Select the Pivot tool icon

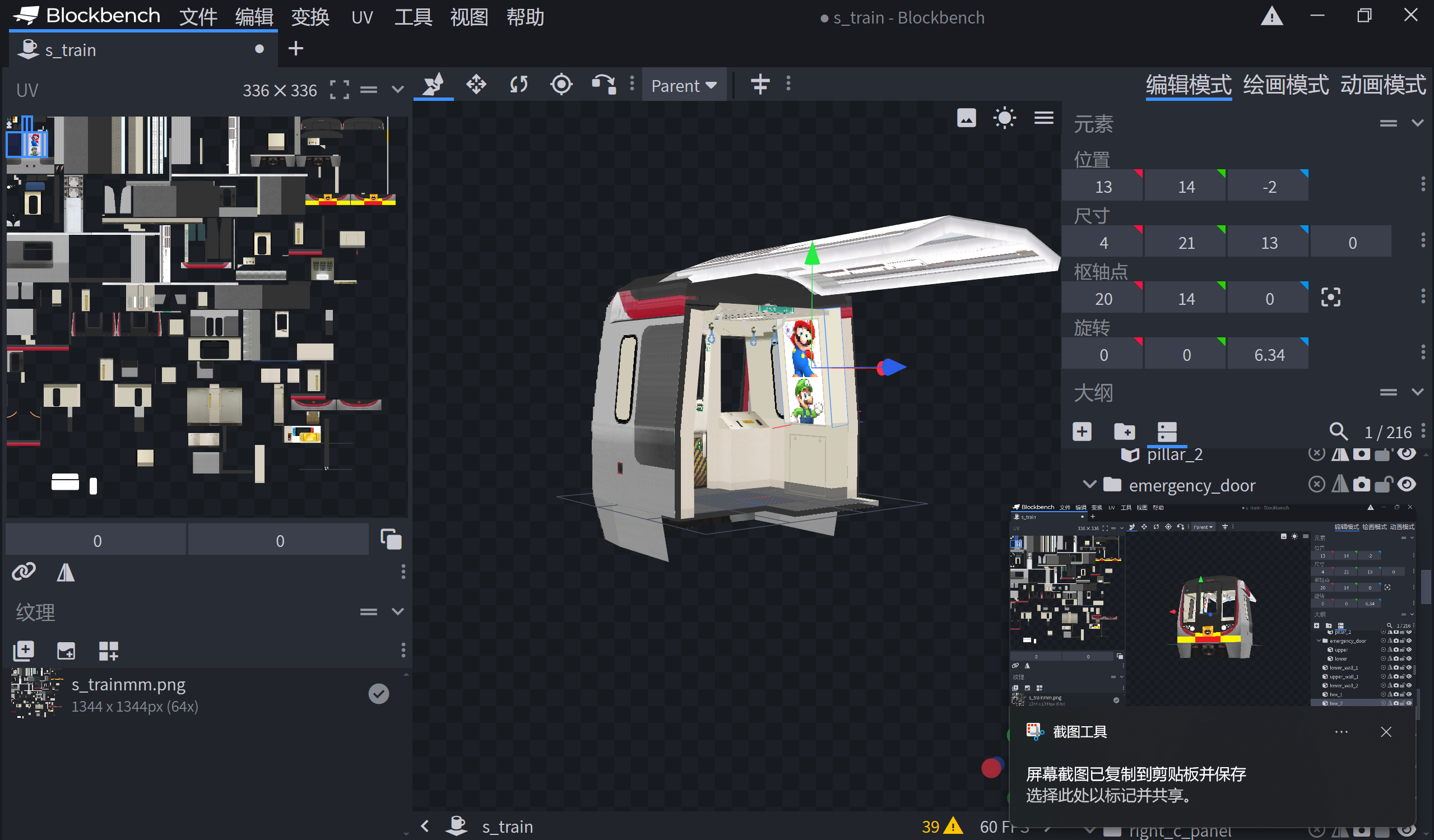tap(561, 85)
